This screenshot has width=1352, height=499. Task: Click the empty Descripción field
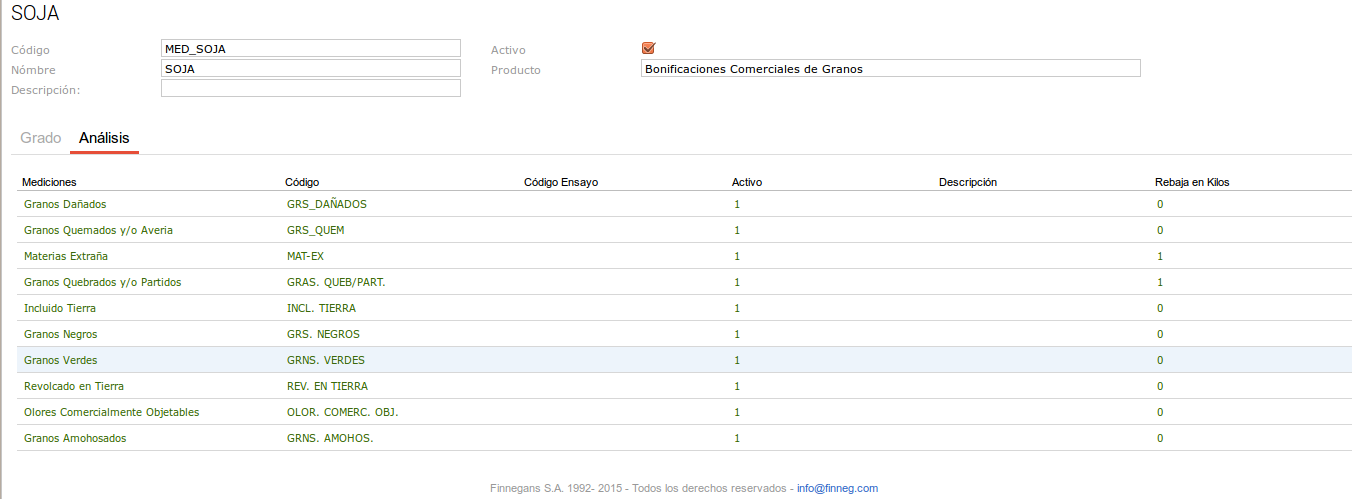[x=310, y=88]
